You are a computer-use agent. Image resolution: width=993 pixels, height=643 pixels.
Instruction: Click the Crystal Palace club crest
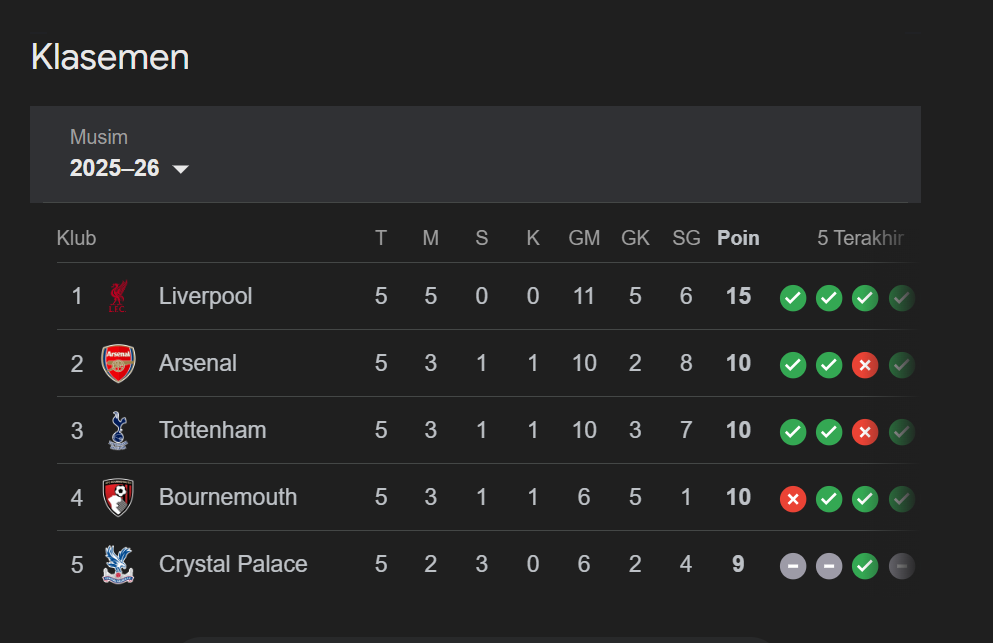(118, 564)
